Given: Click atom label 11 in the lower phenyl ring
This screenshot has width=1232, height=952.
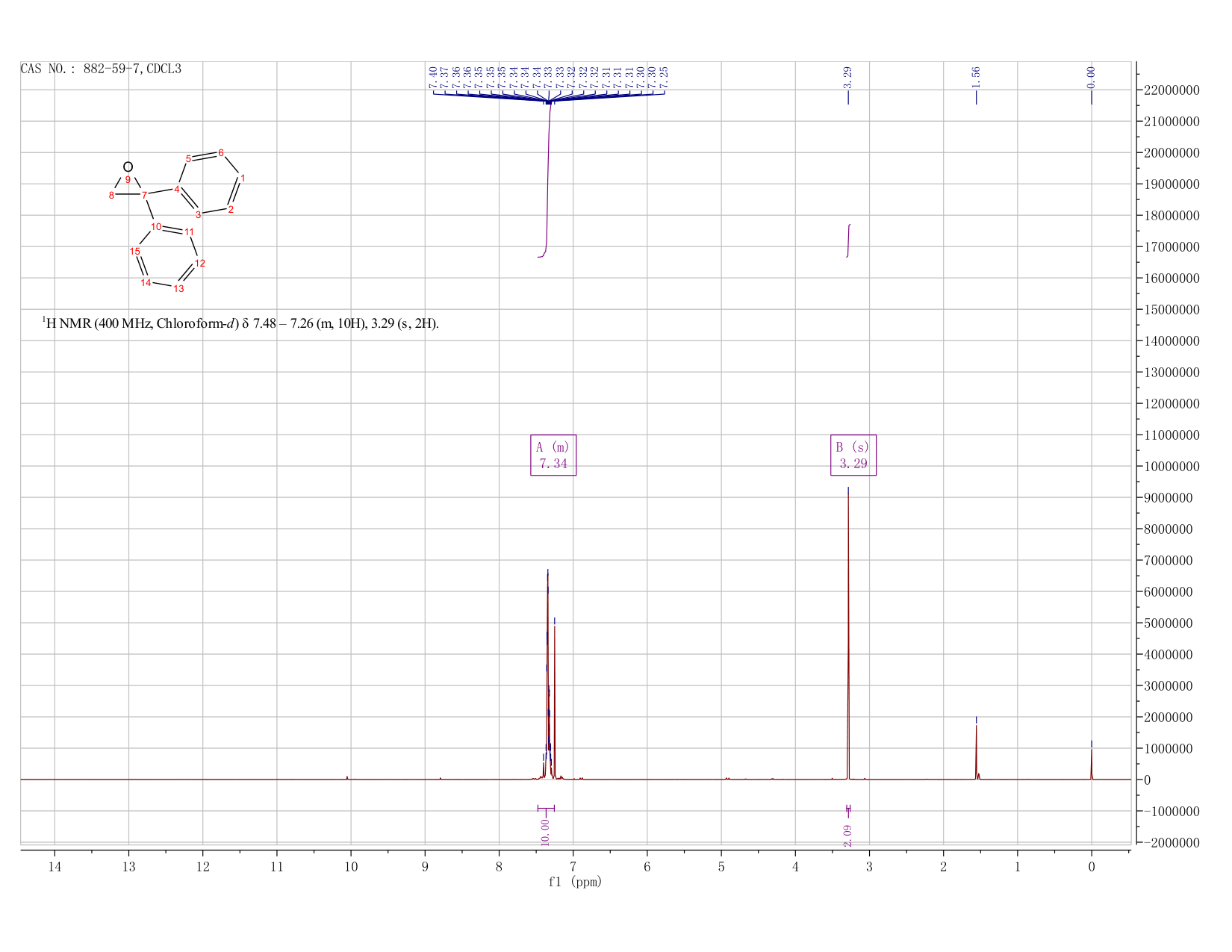Looking at the screenshot, I should (x=189, y=232).
